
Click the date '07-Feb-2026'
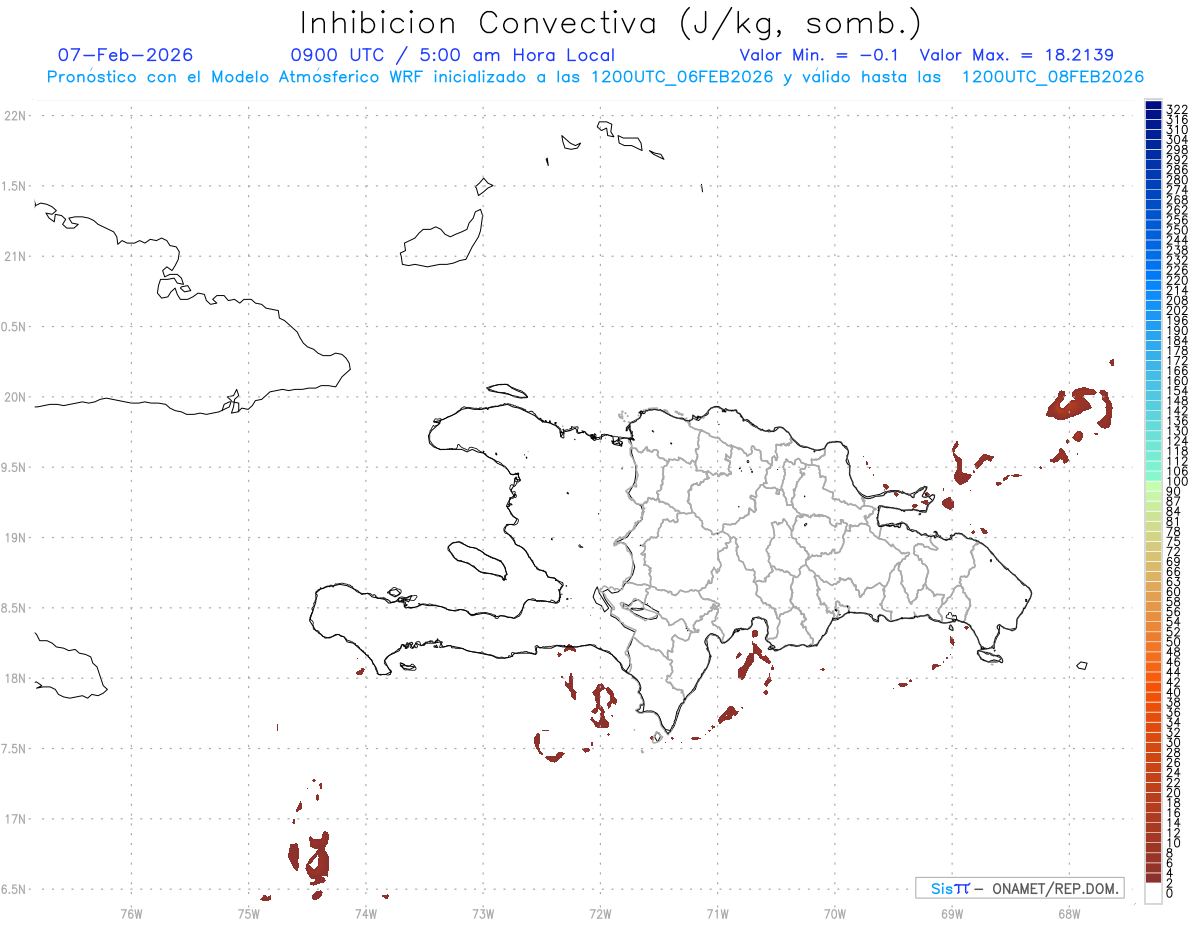125,55
